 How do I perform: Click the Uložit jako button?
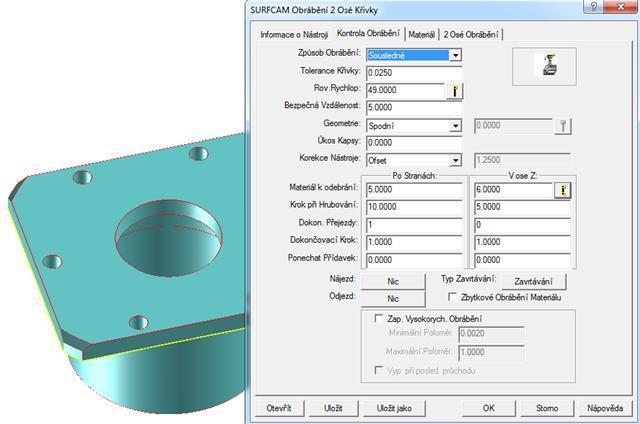(394, 408)
